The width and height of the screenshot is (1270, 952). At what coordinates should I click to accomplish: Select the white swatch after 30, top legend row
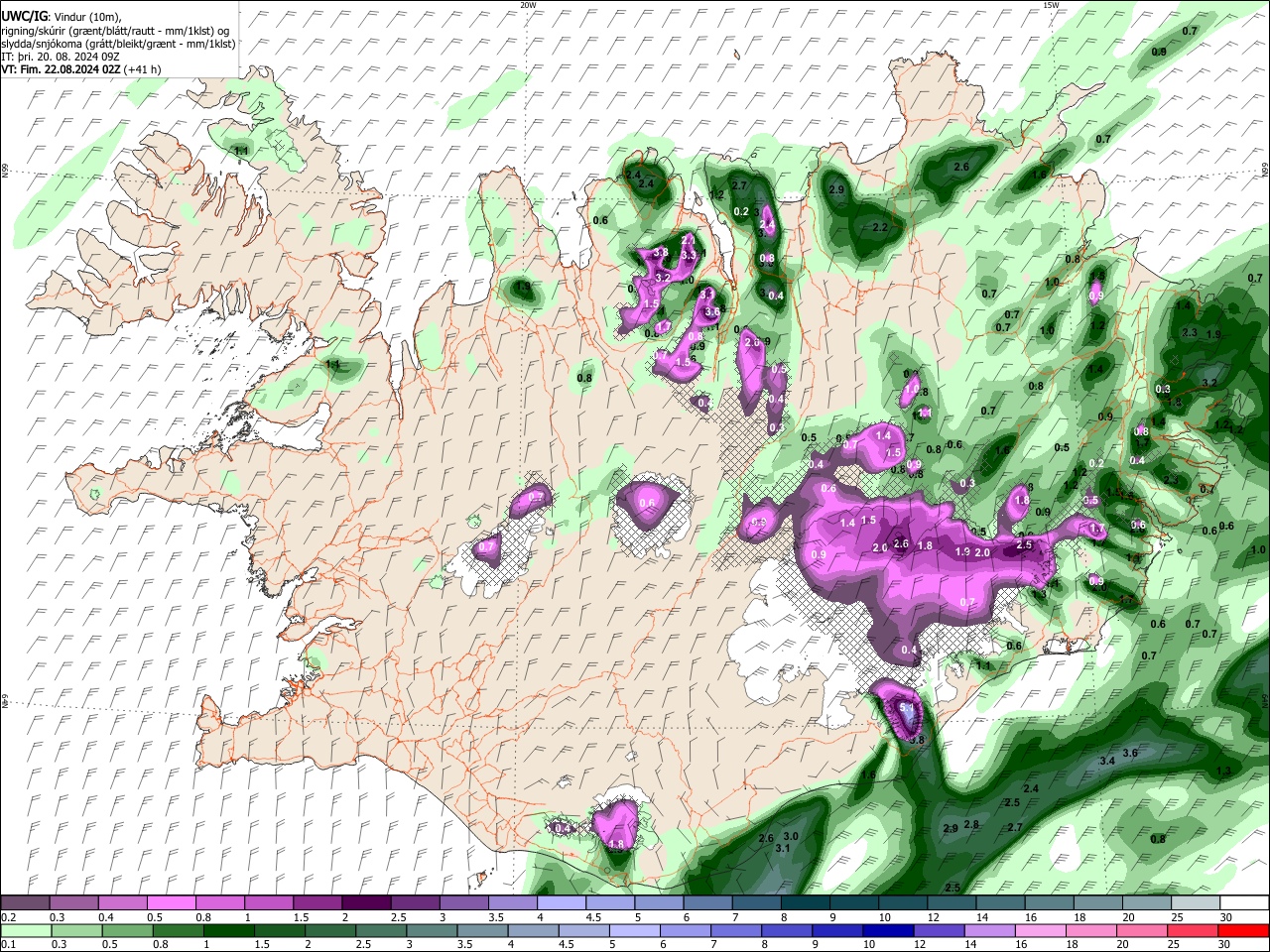click(1244, 903)
